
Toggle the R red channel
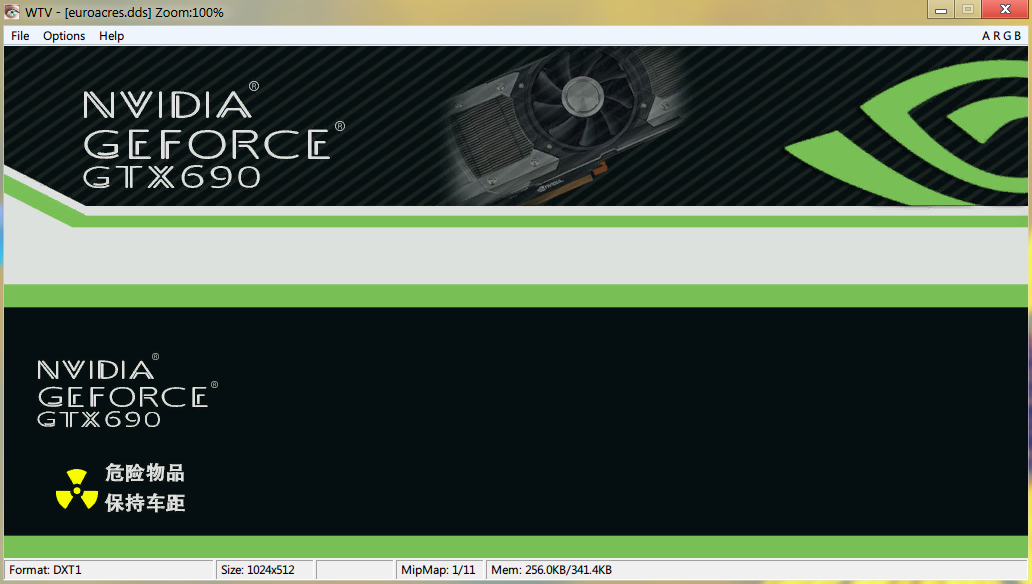point(996,36)
